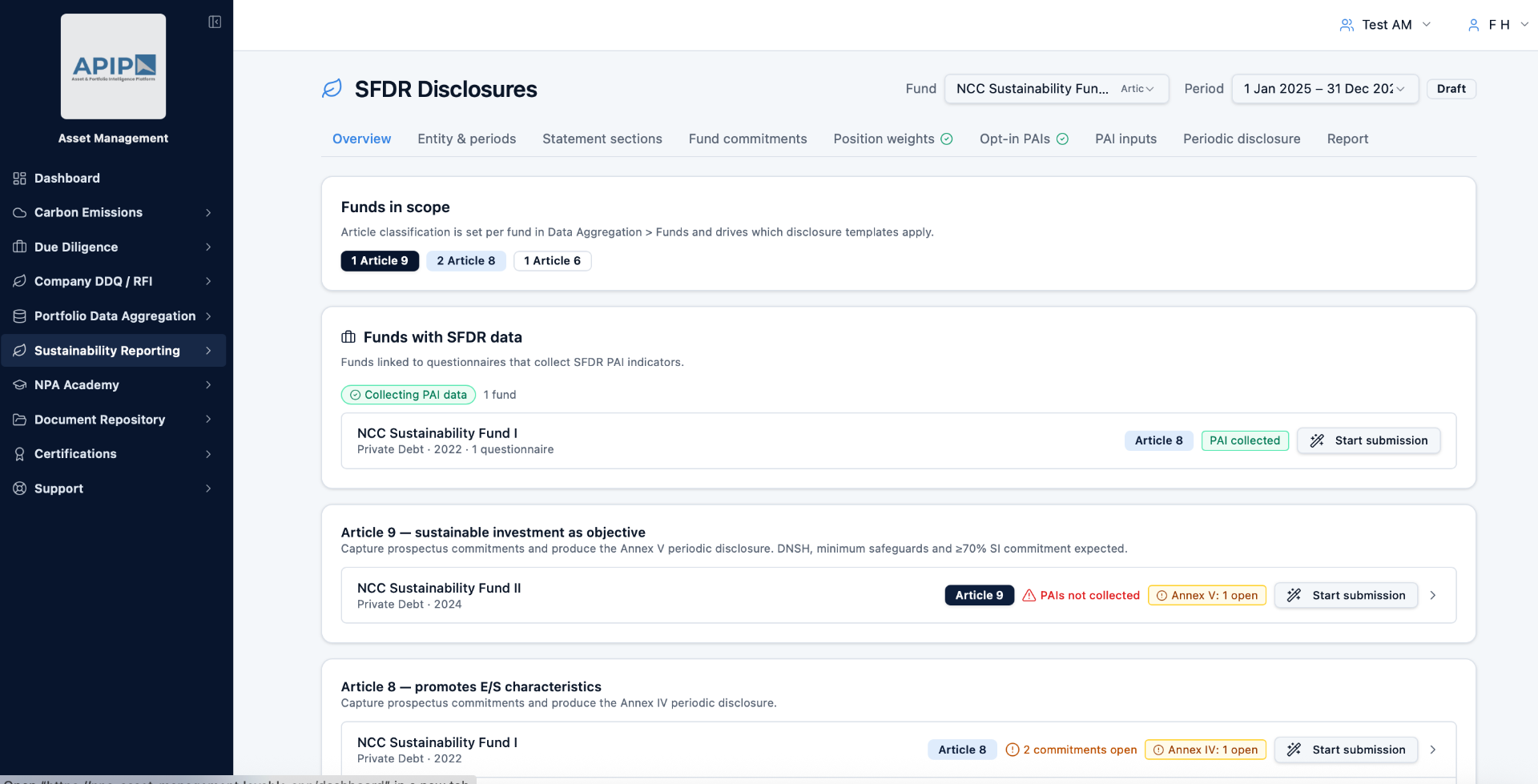
Task: Click the Collecting PAI data check icon
Action: pos(355,395)
